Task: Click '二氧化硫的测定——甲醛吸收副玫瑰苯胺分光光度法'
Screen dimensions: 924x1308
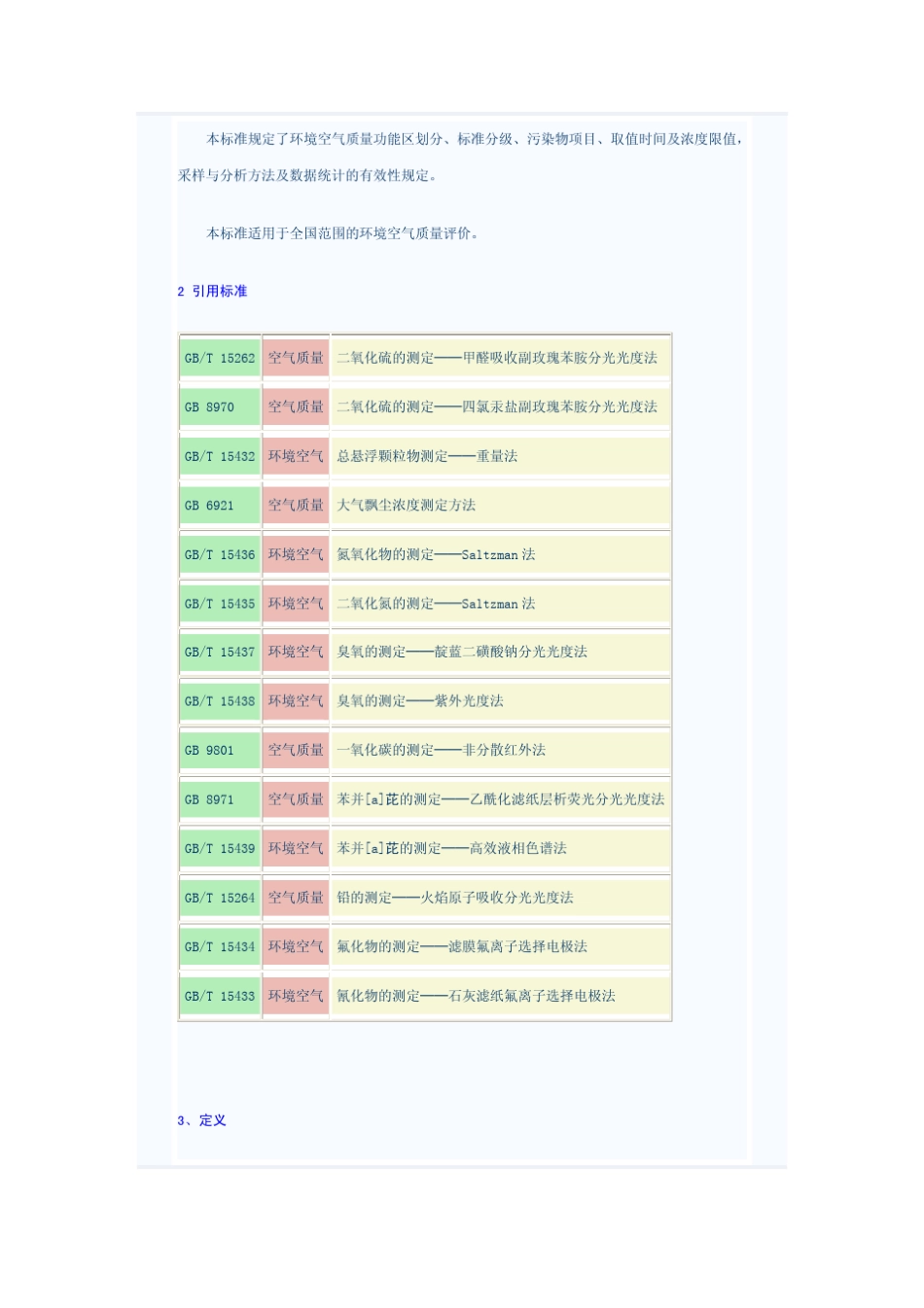Action: pyautogui.click(x=497, y=358)
